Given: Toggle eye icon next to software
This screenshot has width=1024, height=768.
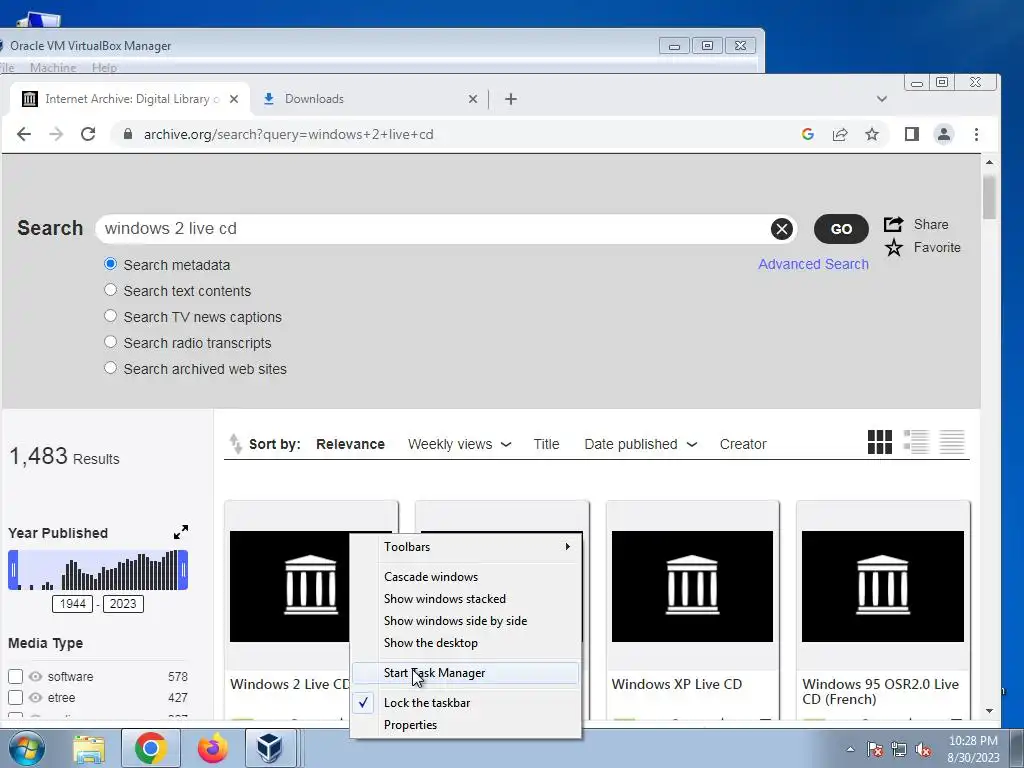Looking at the screenshot, I should tap(35, 677).
